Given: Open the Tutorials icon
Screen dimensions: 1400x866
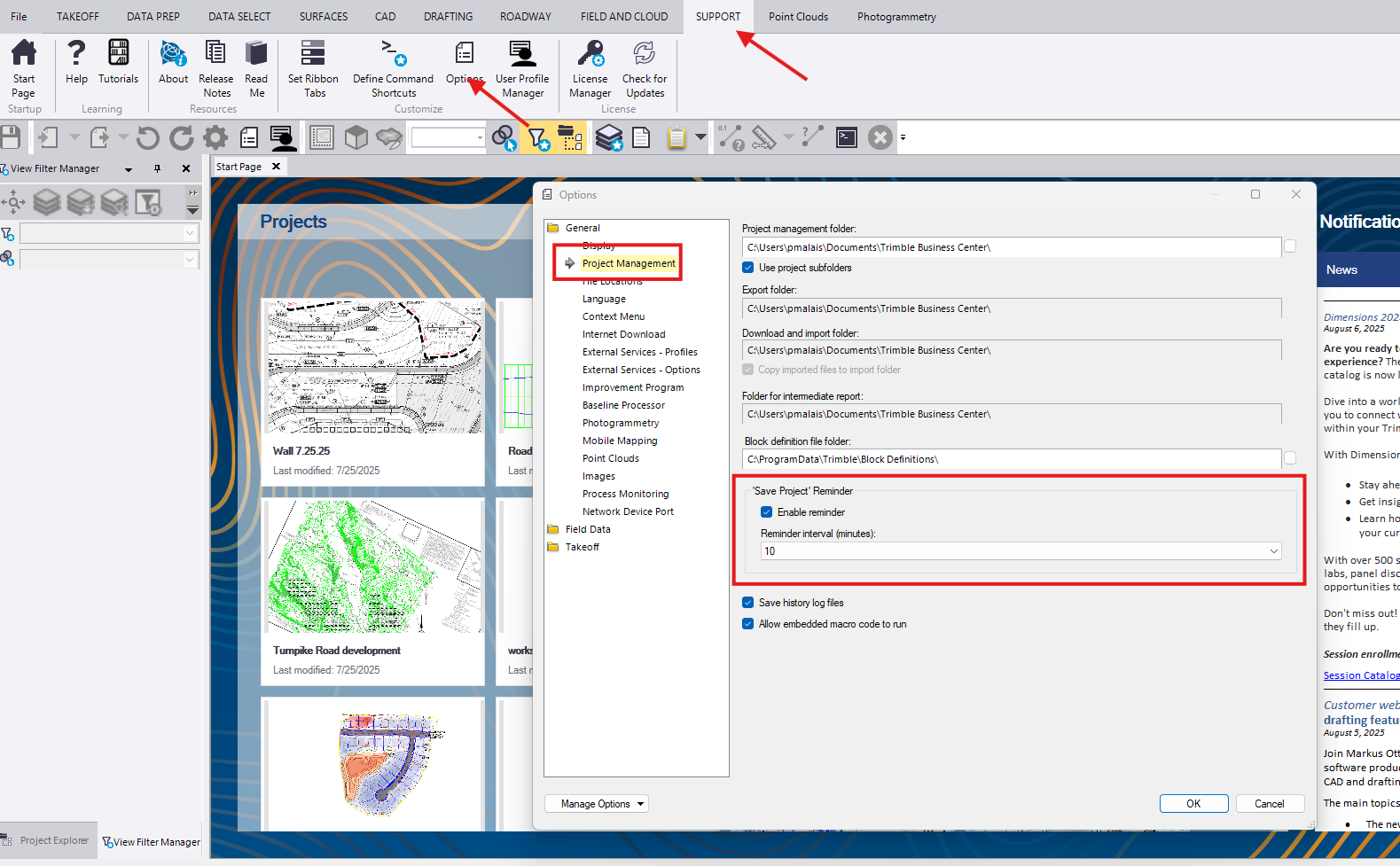Looking at the screenshot, I should 118,53.
